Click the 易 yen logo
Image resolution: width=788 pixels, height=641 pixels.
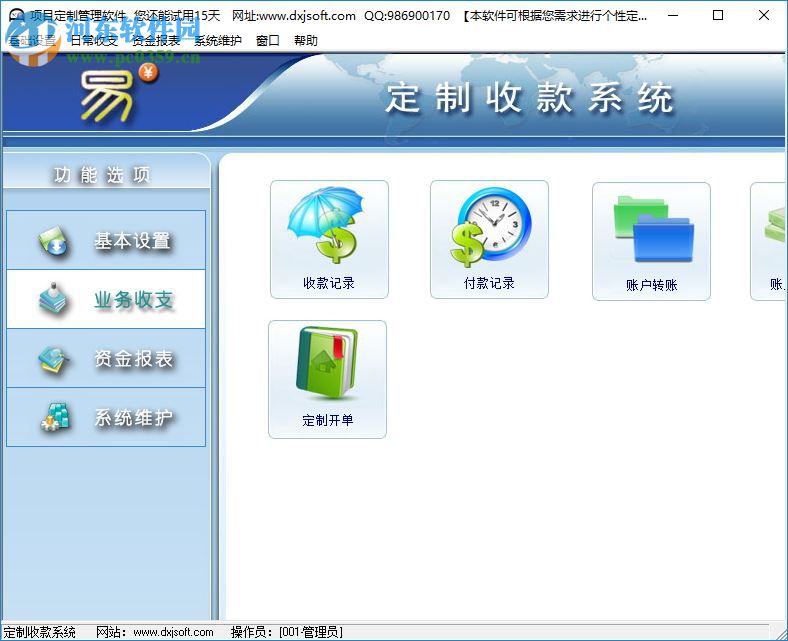click(x=119, y=94)
